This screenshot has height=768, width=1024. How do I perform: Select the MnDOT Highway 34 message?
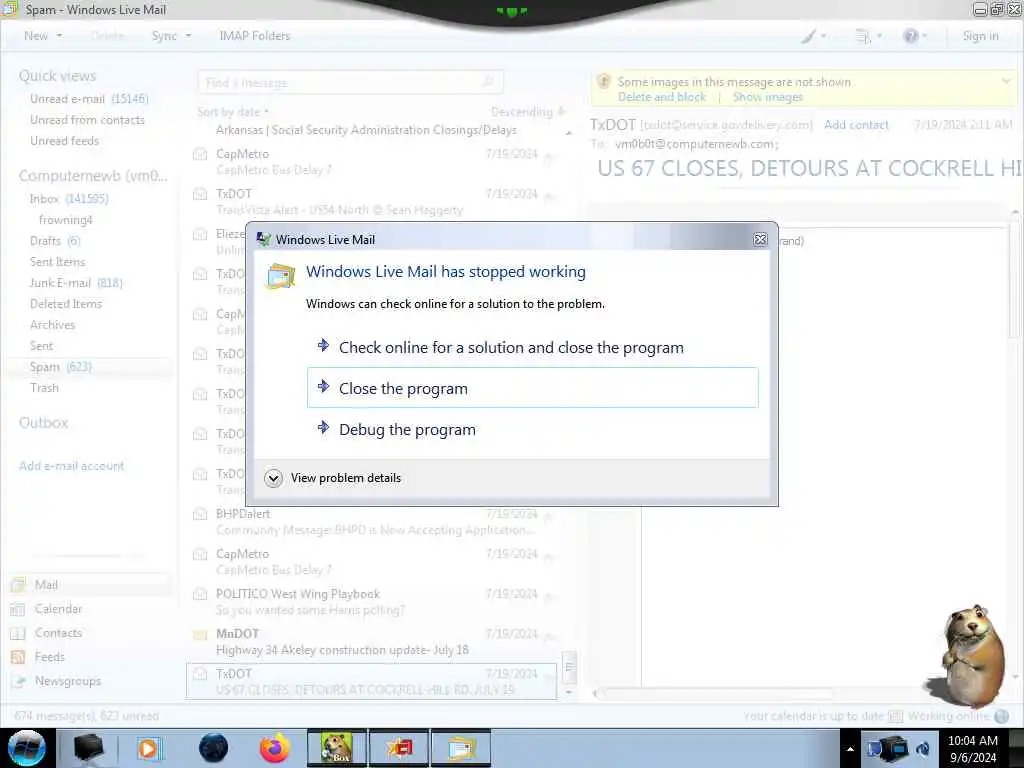tap(372, 641)
